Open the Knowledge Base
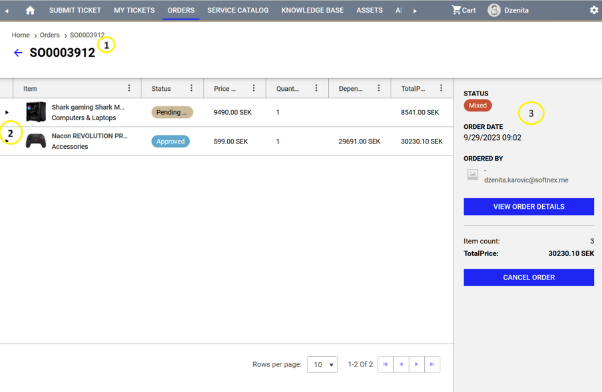Screen dimensions: 602x392 (313, 10)
